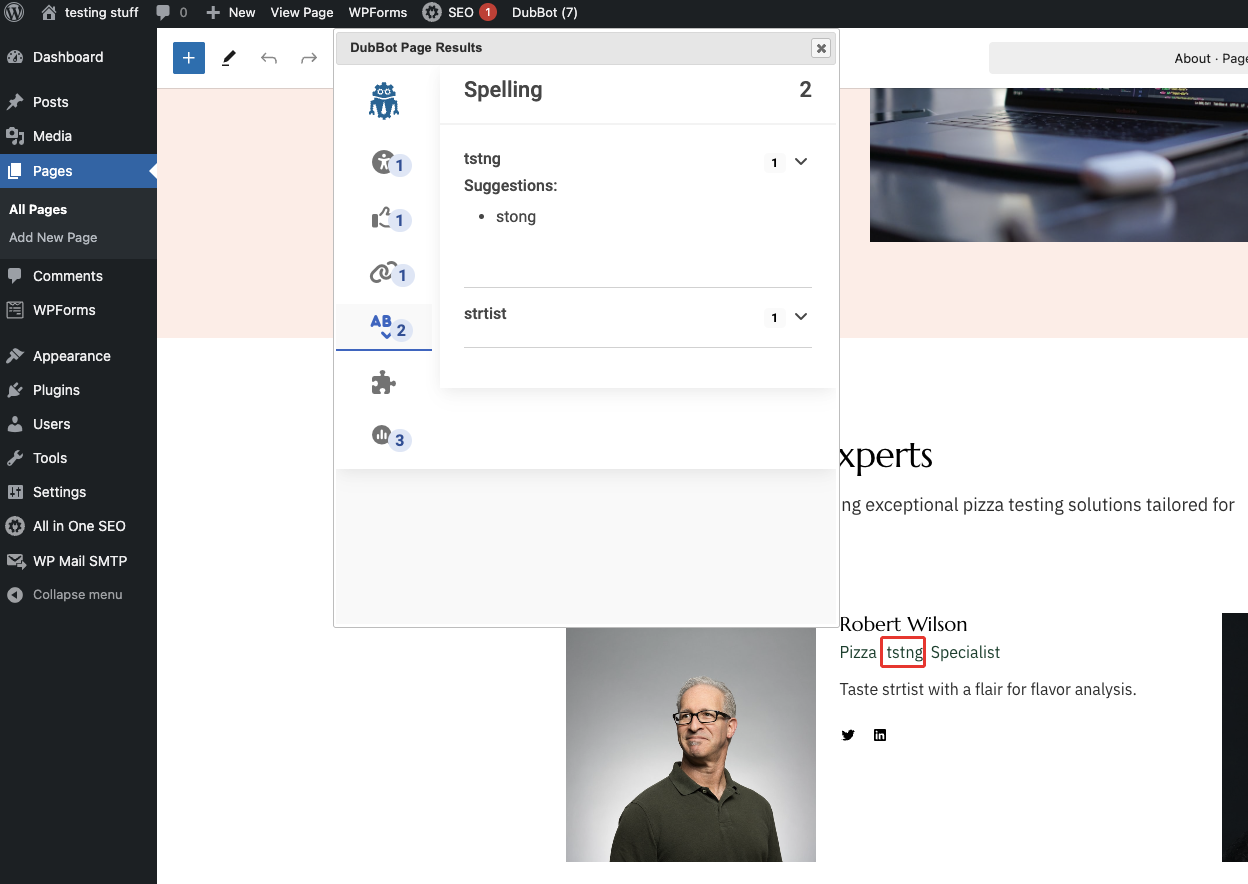Open the chart statistics tab

[384, 436]
